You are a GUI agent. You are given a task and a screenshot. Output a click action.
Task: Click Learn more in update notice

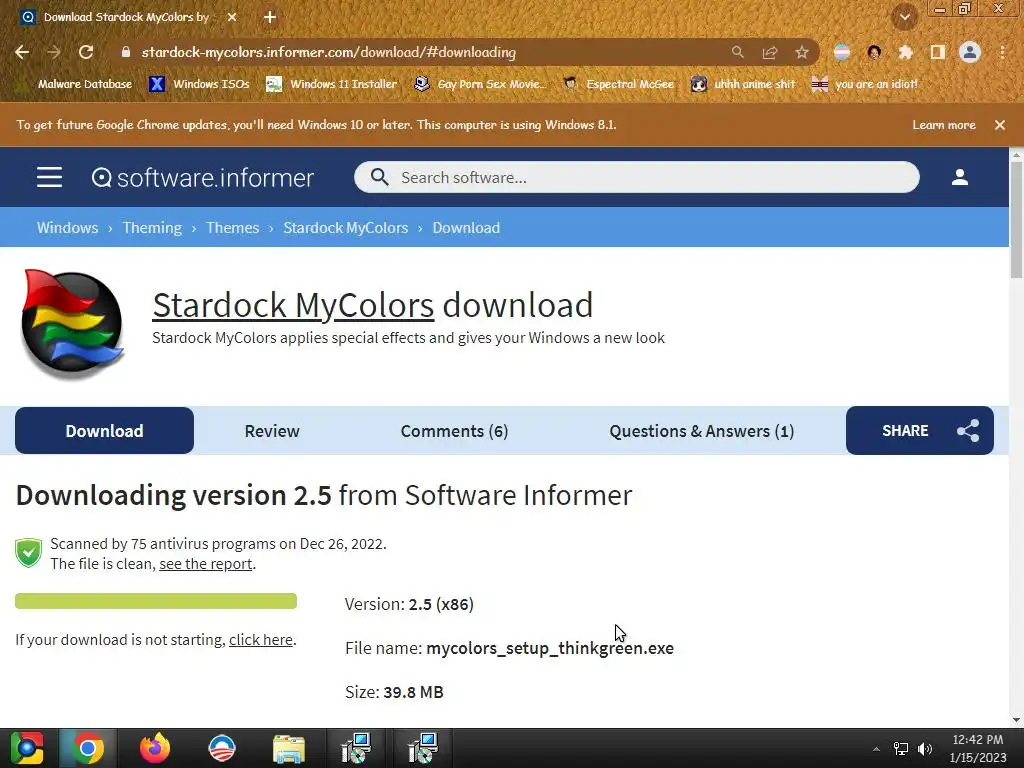coord(944,125)
